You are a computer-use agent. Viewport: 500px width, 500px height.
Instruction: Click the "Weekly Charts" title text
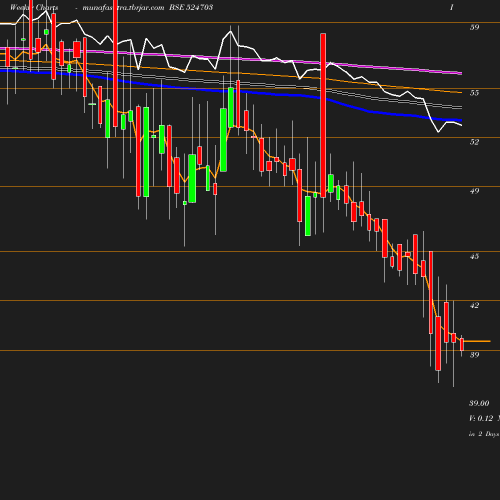(x=34, y=7)
